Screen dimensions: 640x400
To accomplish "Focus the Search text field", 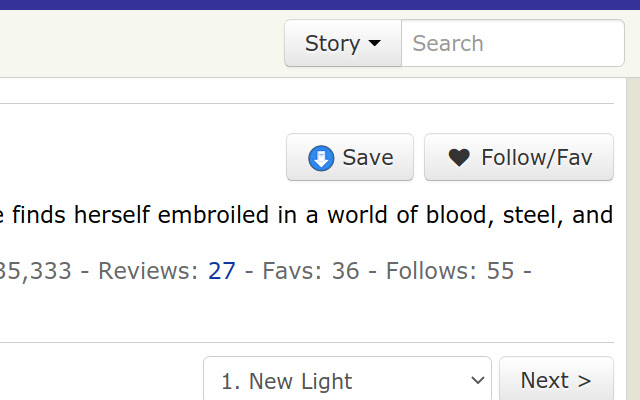I will click(512, 44).
